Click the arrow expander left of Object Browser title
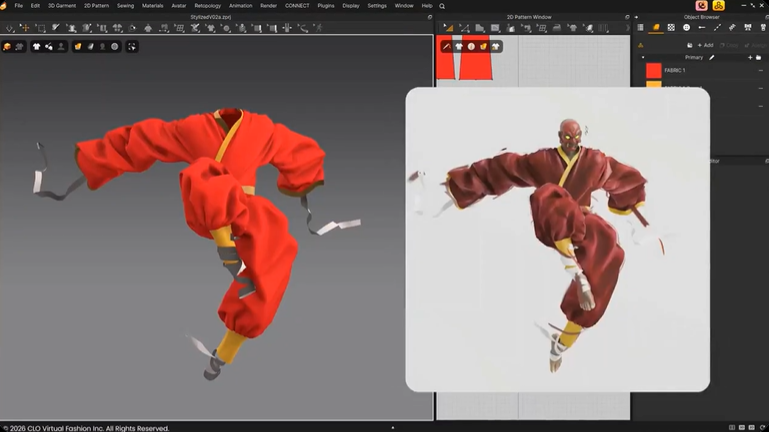769x432 pixels. coord(636,17)
